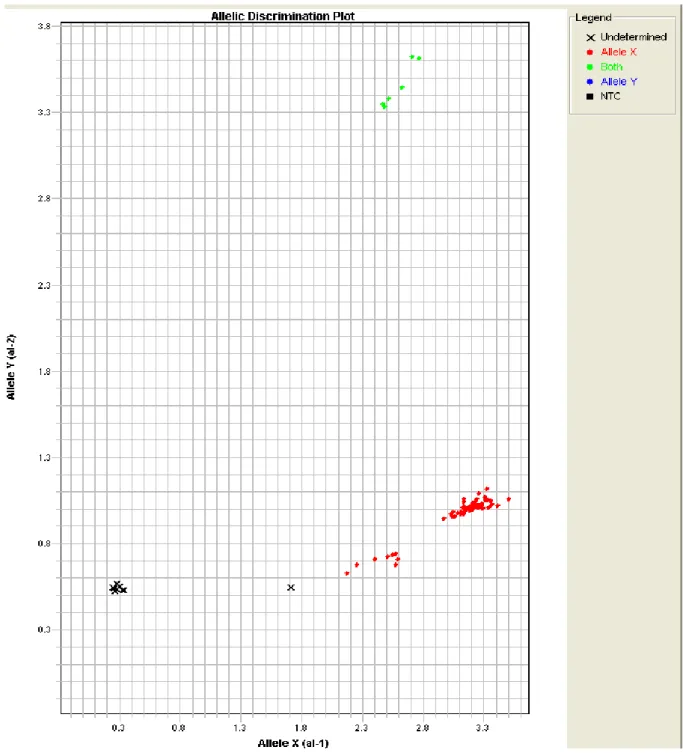
Task: Click the green Both legend dot
Action: [590, 67]
